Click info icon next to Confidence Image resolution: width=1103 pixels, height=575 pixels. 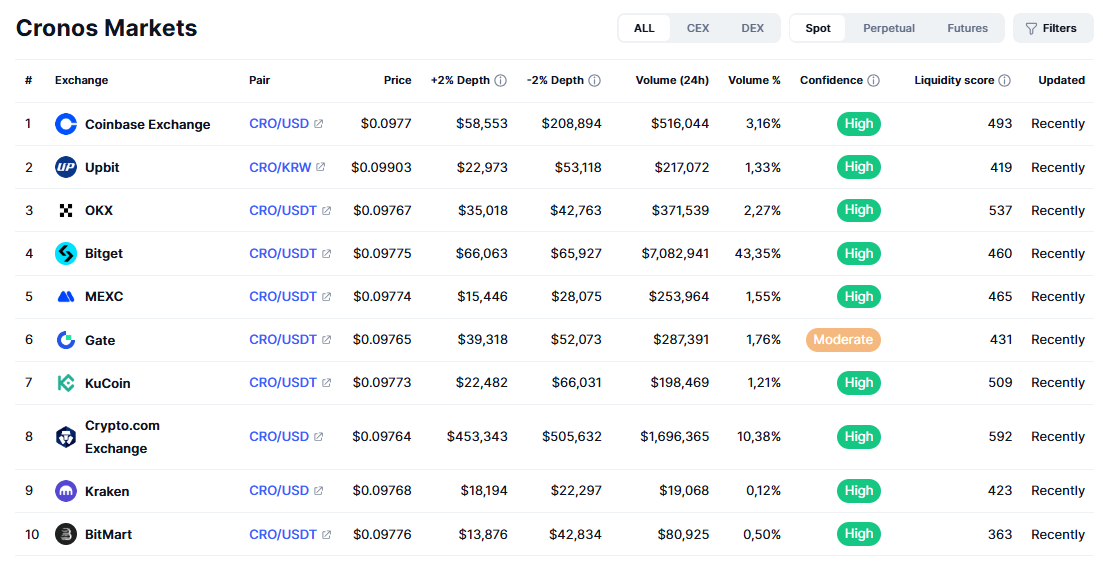click(x=874, y=80)
